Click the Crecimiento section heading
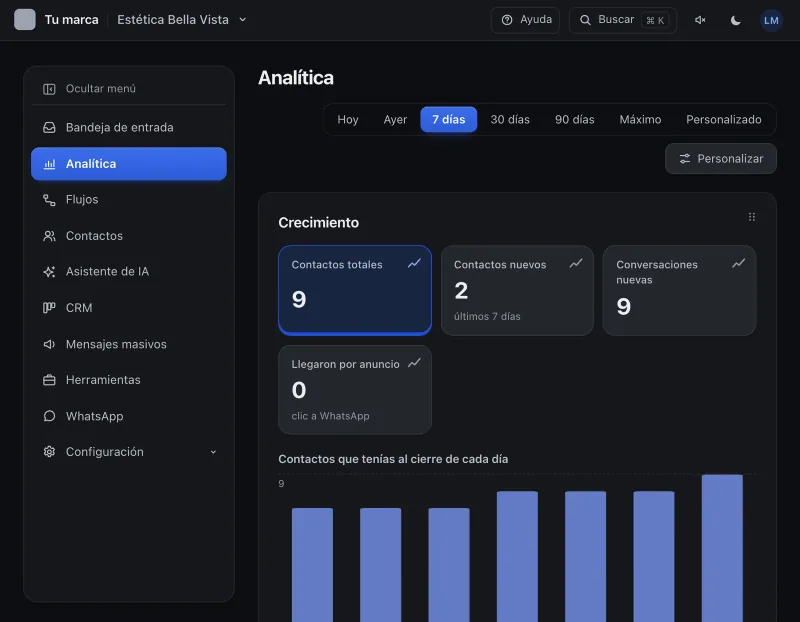The image size is (800, 622). pos(318,222)
